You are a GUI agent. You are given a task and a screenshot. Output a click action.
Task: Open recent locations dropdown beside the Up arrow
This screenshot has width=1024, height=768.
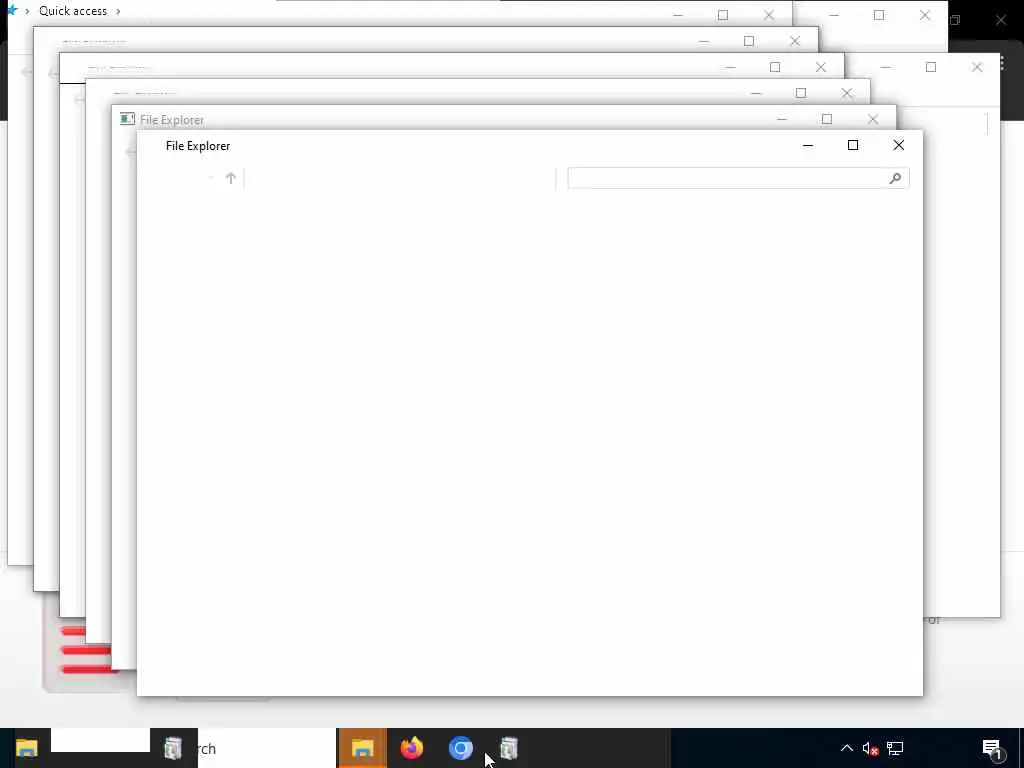click(210, 178)
